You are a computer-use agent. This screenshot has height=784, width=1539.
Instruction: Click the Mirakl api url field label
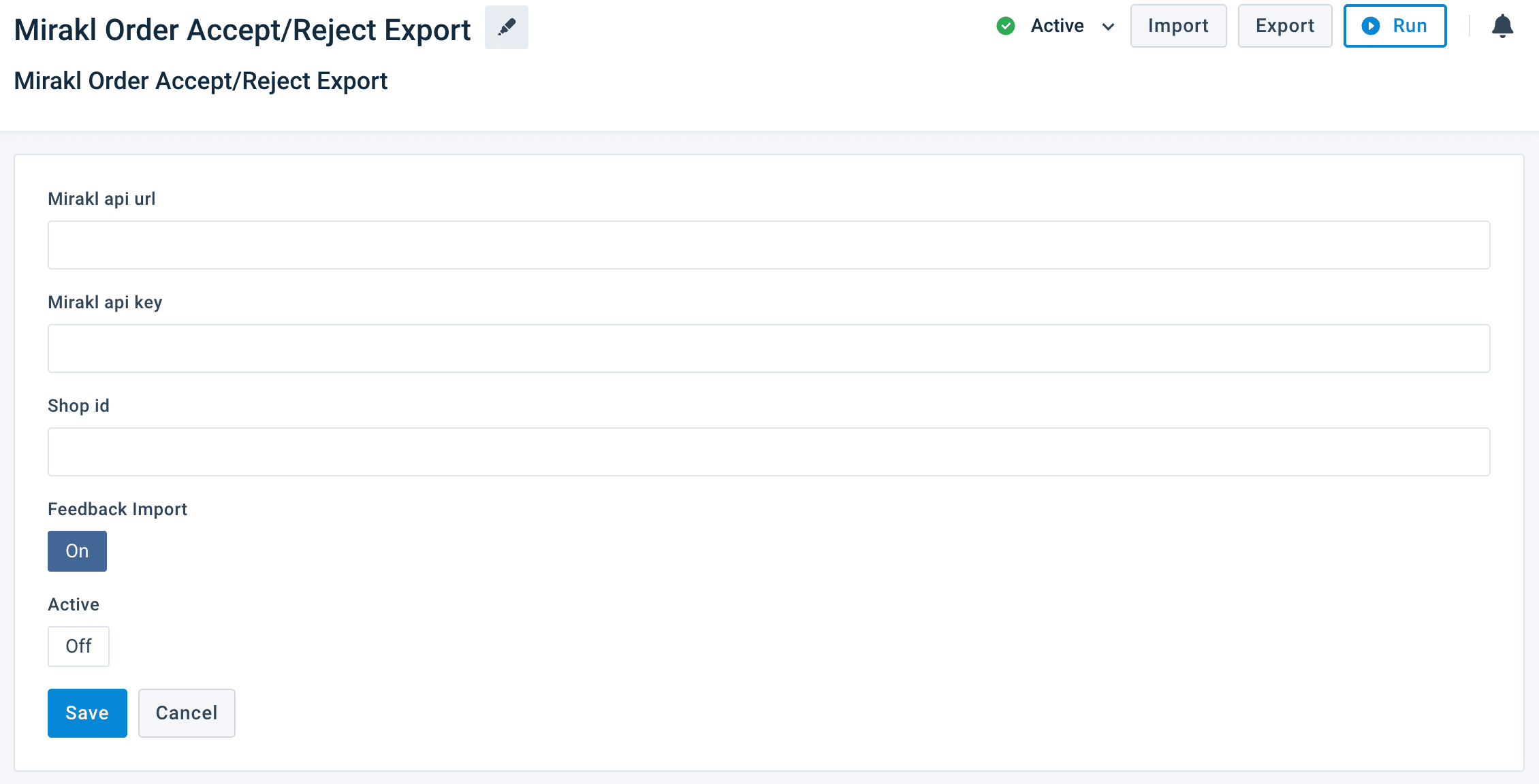pos(101,199)
